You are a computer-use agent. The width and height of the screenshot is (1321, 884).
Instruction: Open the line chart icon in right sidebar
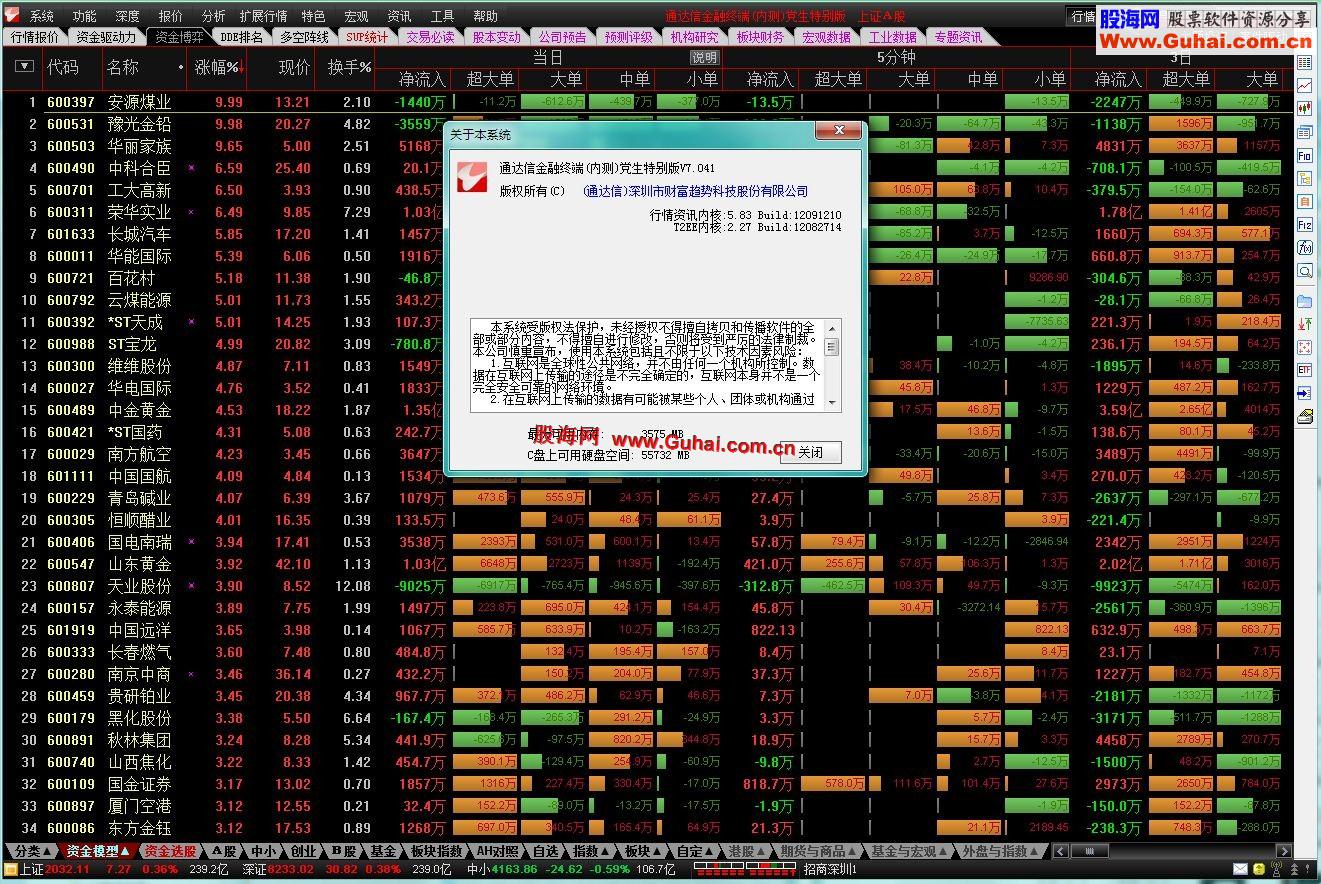1304,86
